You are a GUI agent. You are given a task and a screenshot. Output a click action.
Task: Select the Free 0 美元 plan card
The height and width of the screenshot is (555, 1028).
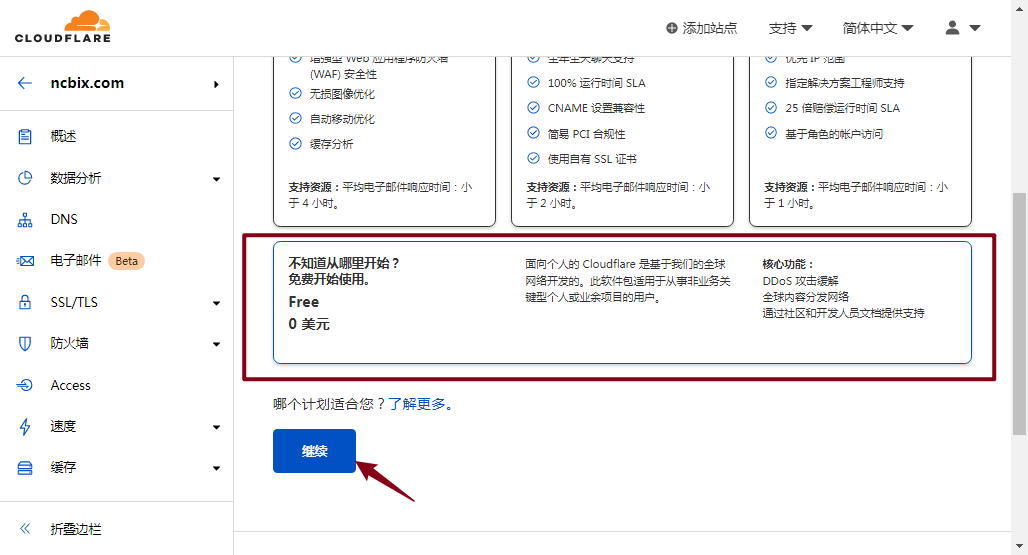point(622,302)
